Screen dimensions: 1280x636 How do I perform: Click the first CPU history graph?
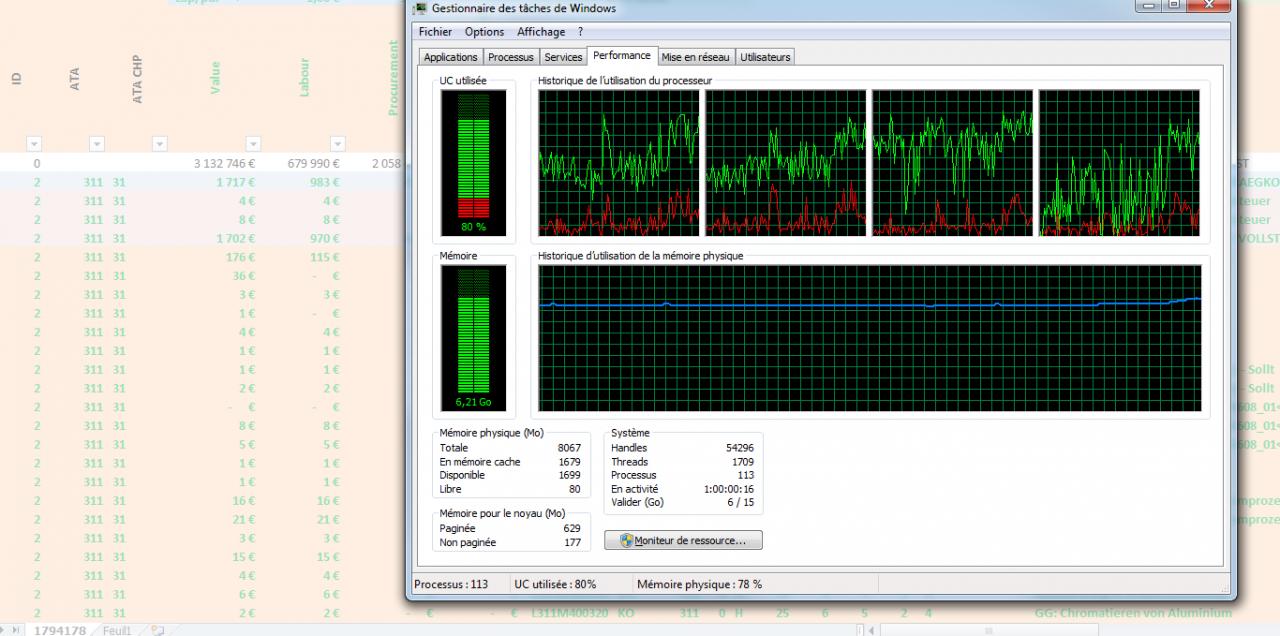[x=618, y=163]
